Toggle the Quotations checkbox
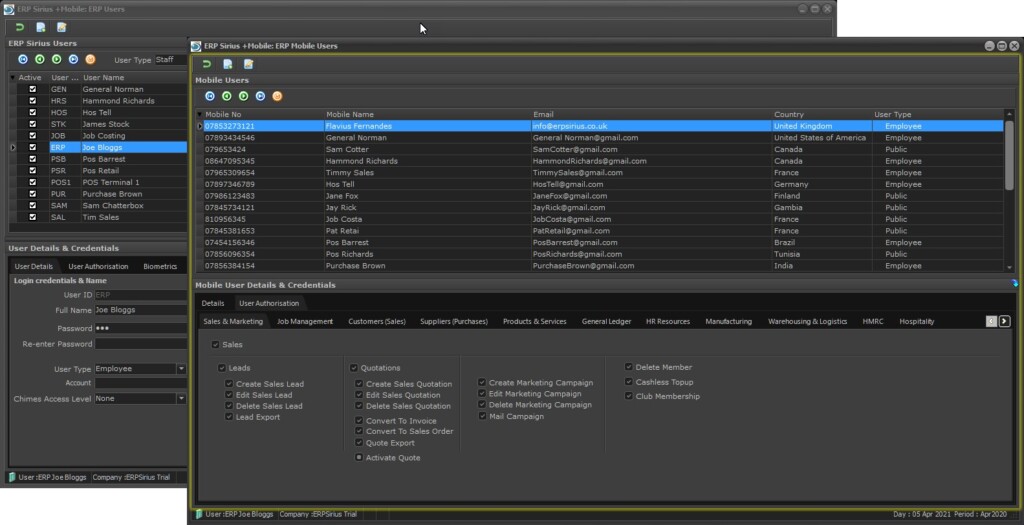The width and height of the screenshot is (1024, 525). point(354,368)
